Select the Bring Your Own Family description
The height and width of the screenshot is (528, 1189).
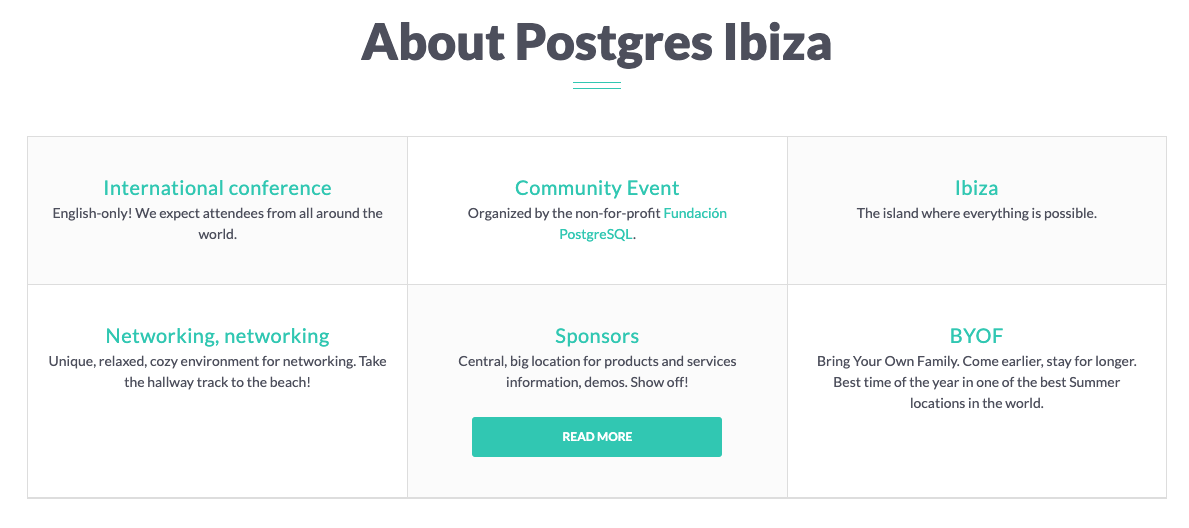(977, 382)
